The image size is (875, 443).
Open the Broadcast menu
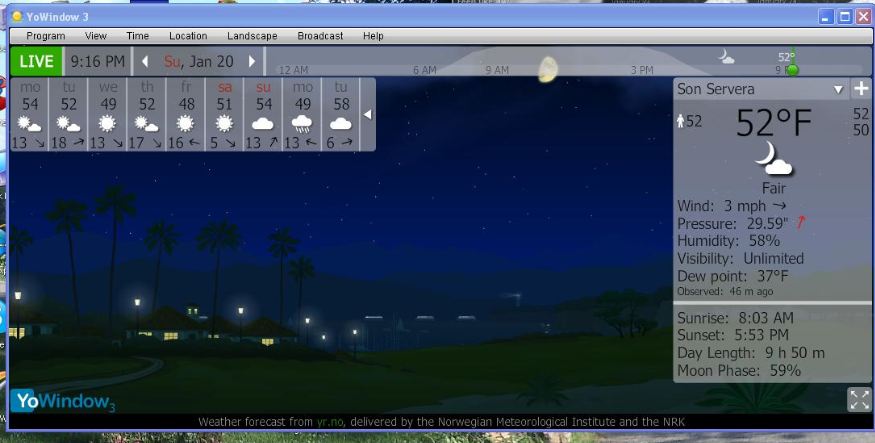tap(320, 36)
